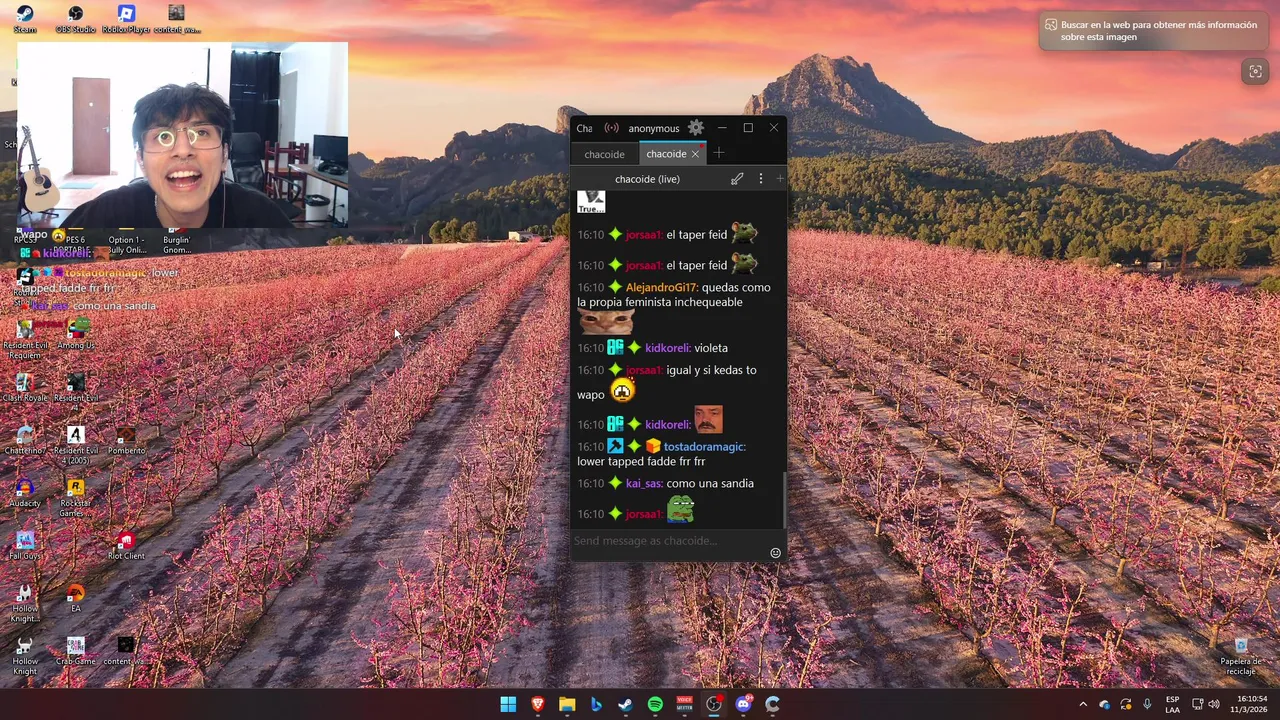Screen dimensions: 1280x720
Task: Open File Explorer from the taskbar
Action: (567, 704)
